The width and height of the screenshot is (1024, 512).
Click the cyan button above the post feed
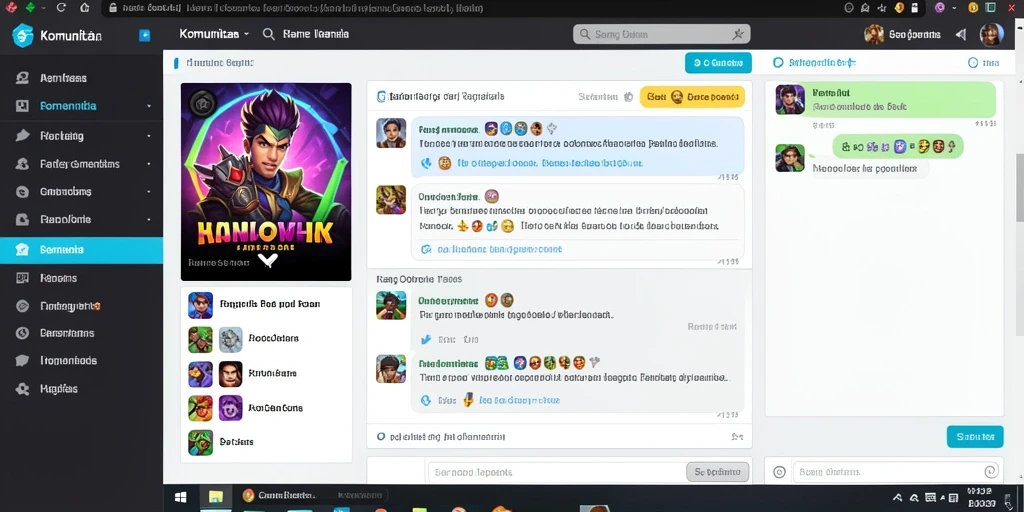(718, 63)
